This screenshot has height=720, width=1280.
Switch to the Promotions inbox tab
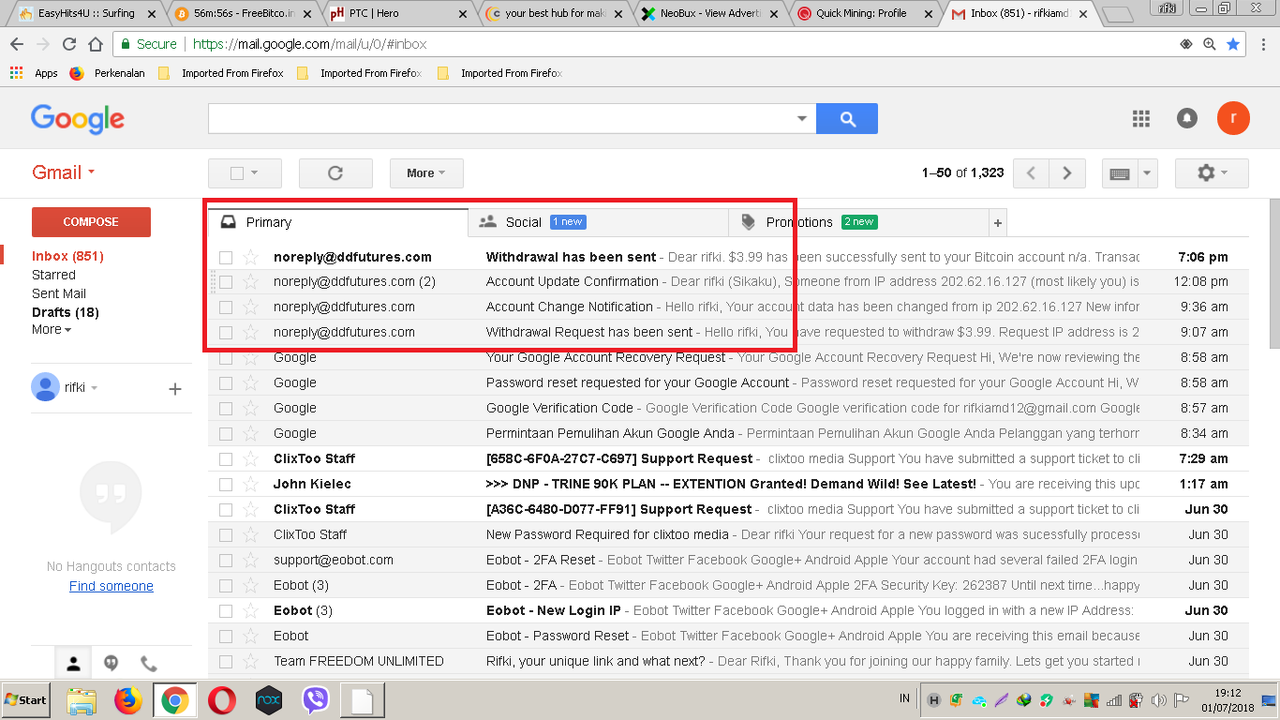(858, 222)
